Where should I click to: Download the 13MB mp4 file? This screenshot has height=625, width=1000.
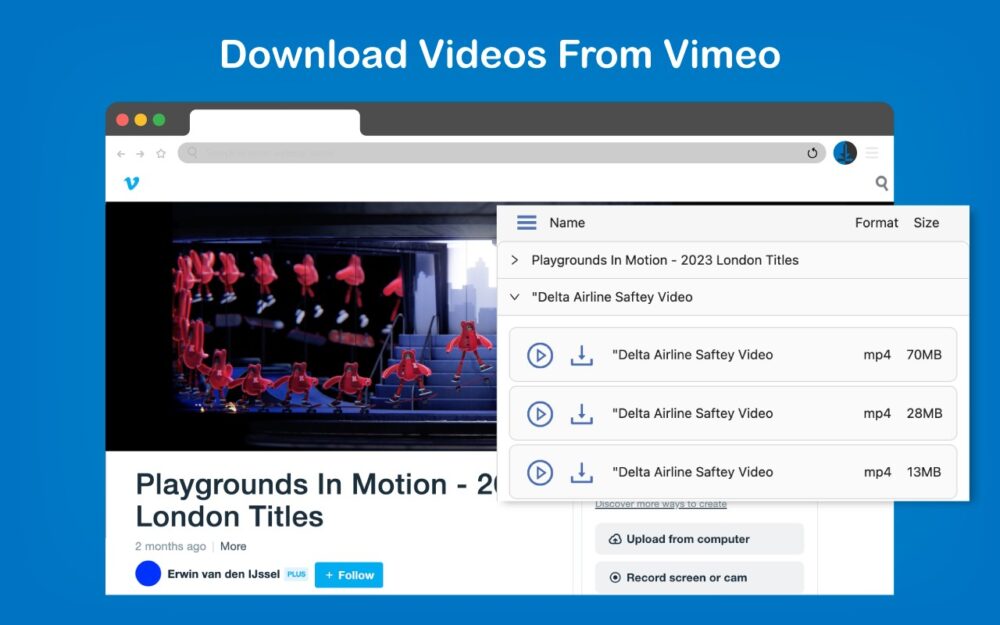[582, 472]
